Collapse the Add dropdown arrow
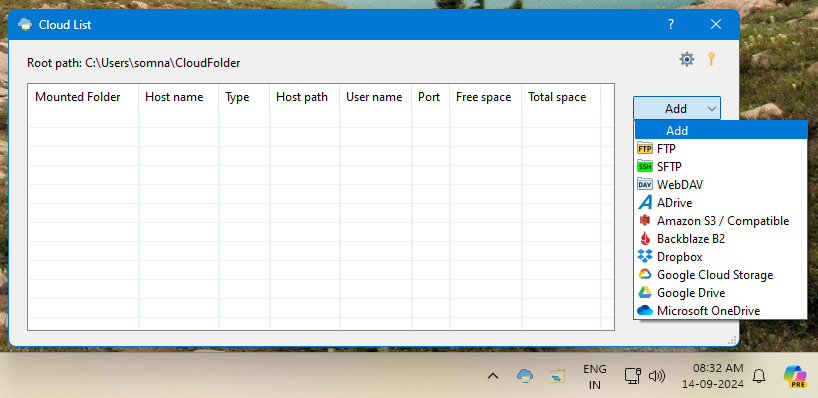Viewport: 818px width, 398px height. pos(712,108)
